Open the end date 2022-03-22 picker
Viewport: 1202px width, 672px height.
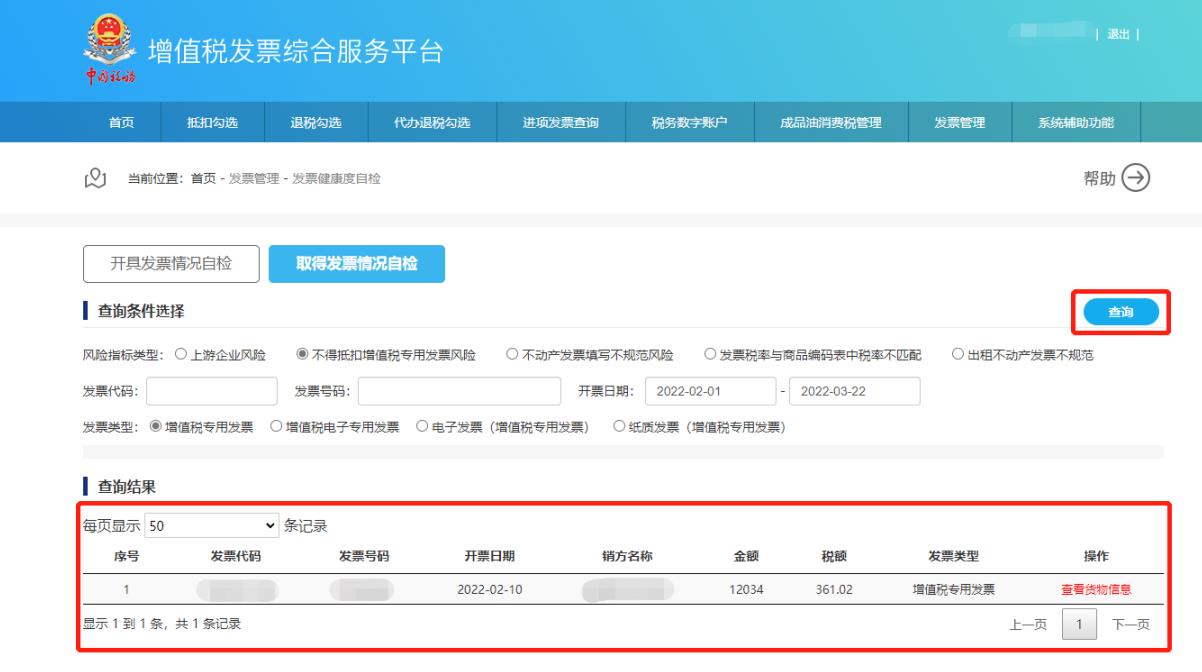pyautogui.click(x=854, y=391)
